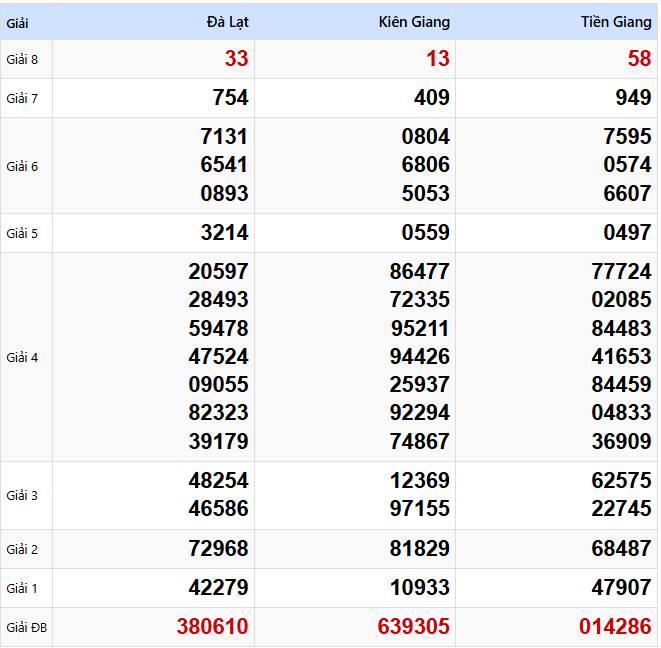Select red number 58 under Tiền Giang

click(639, 59)
